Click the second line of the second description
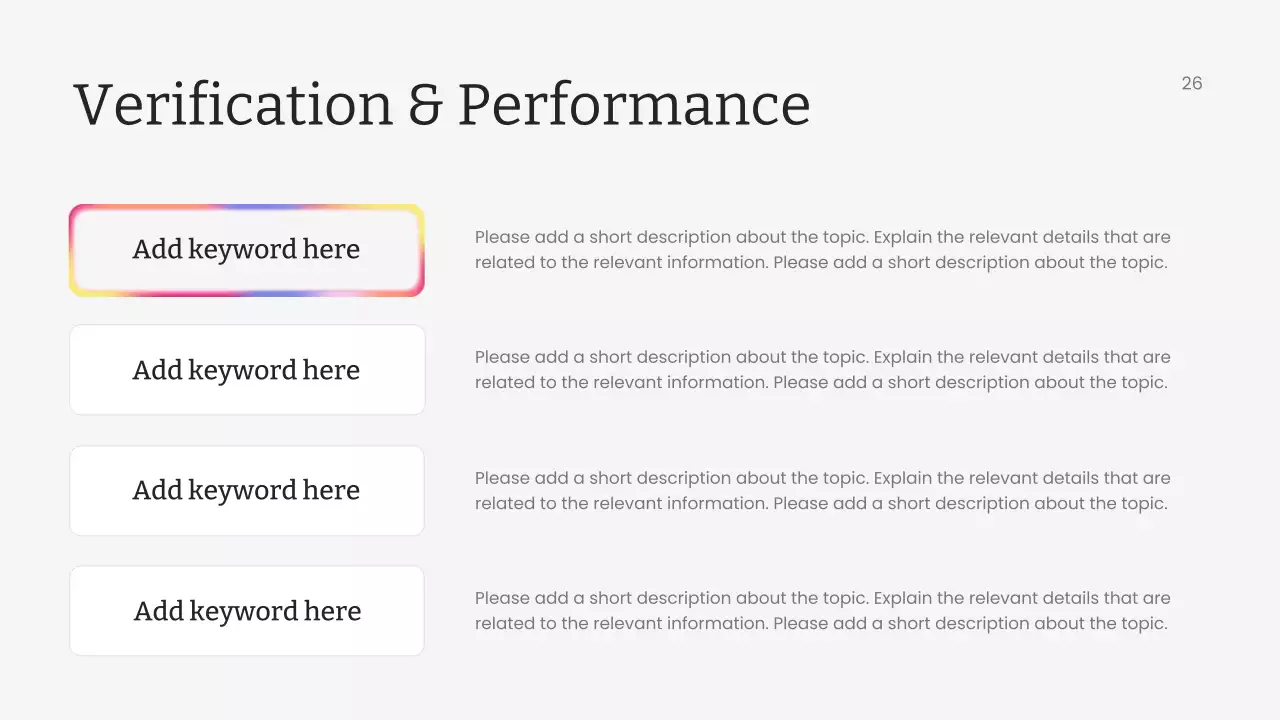Screen dimensions: 1280x720 point(820,383)
